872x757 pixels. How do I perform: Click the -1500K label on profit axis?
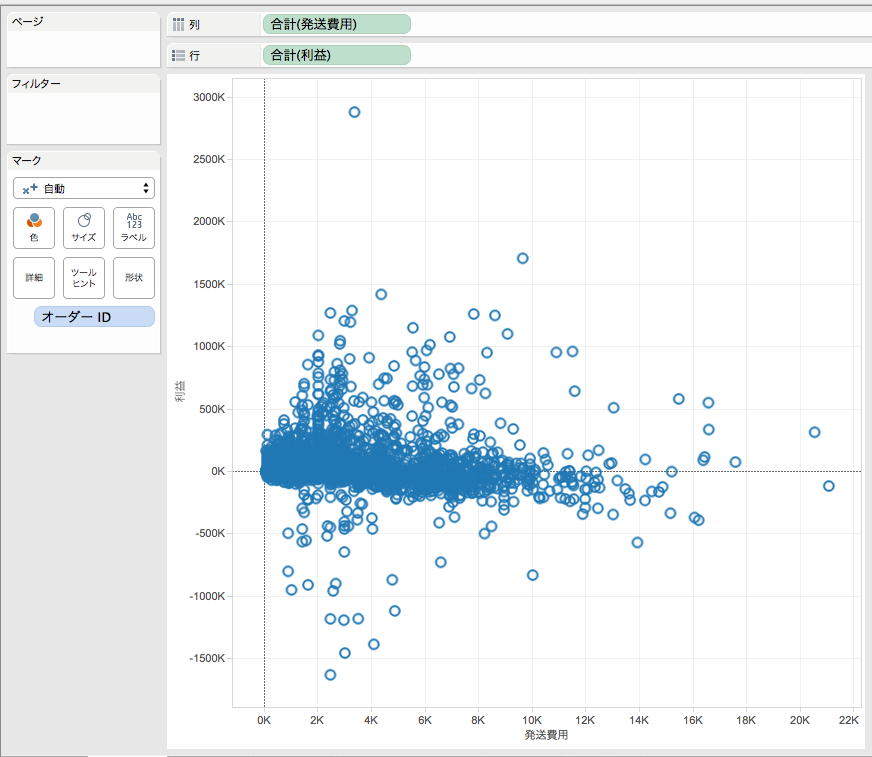coord(207,659)
